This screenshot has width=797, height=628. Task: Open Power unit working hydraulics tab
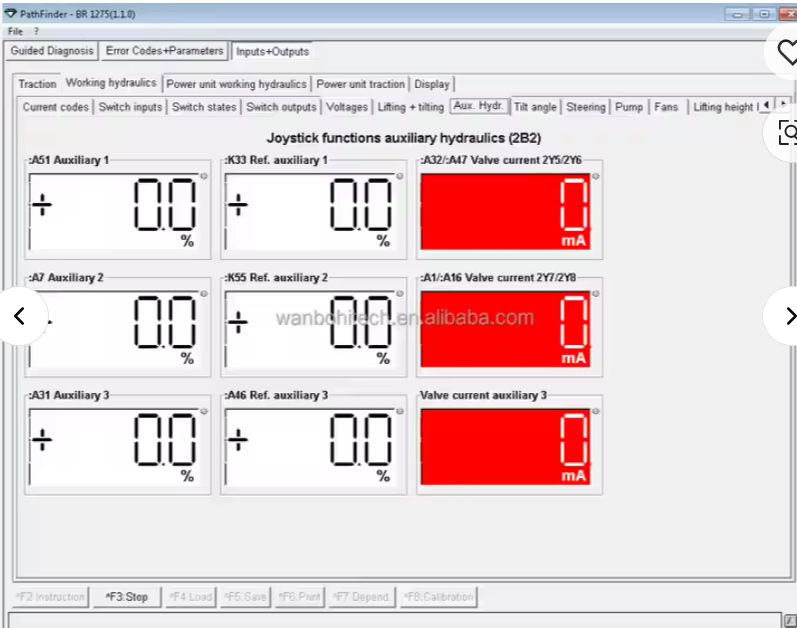236,84
